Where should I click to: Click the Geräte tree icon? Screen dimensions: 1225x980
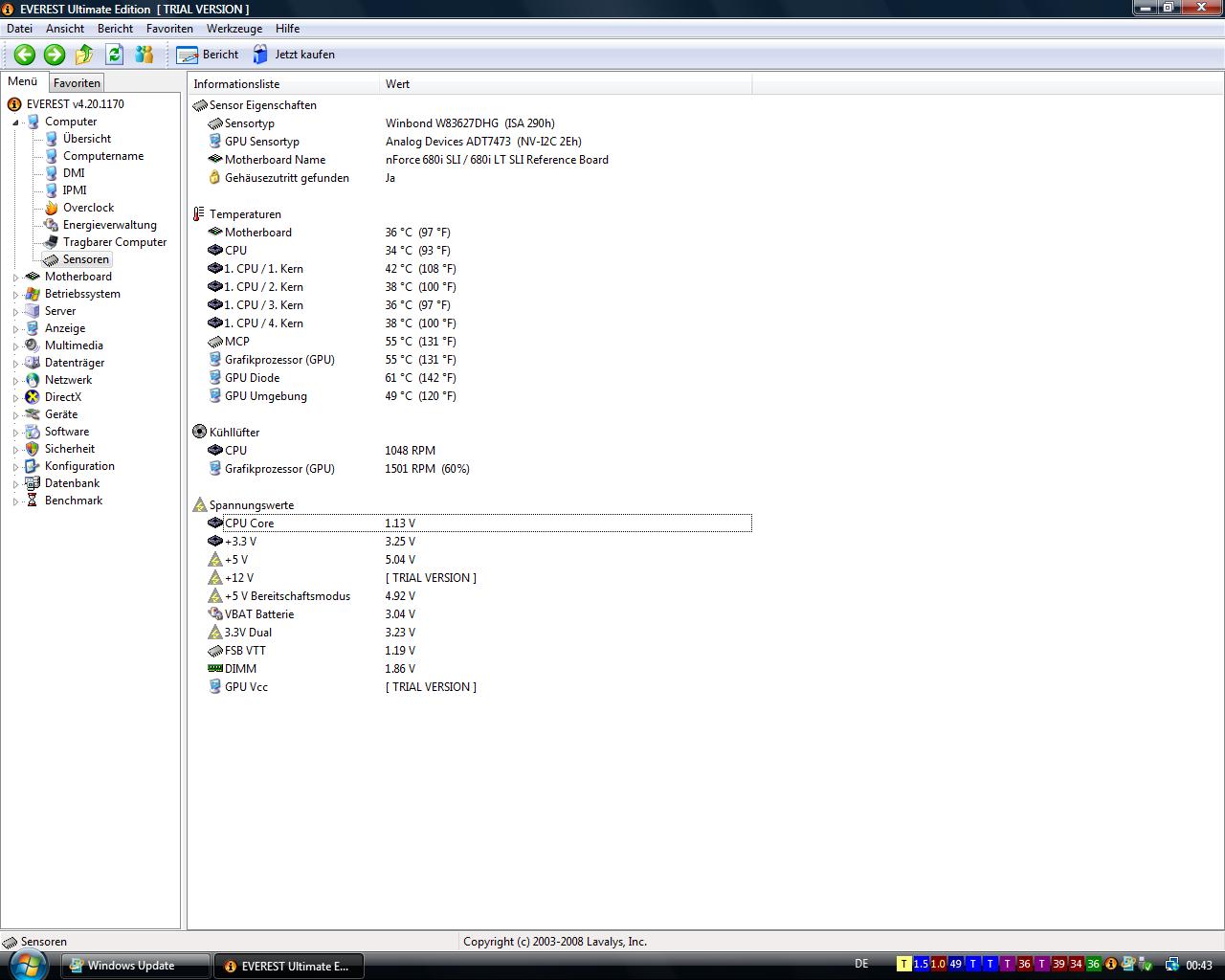pos(33,414)
